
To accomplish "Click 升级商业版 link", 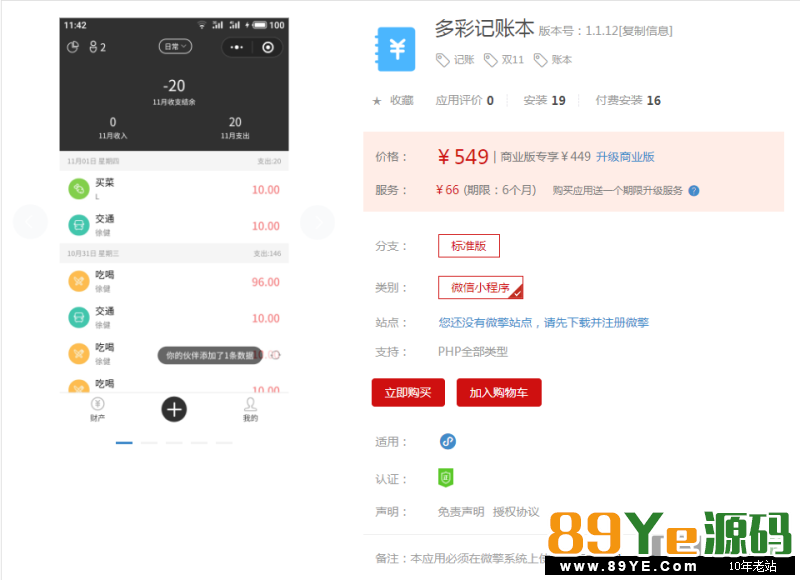I will (625, 157).
